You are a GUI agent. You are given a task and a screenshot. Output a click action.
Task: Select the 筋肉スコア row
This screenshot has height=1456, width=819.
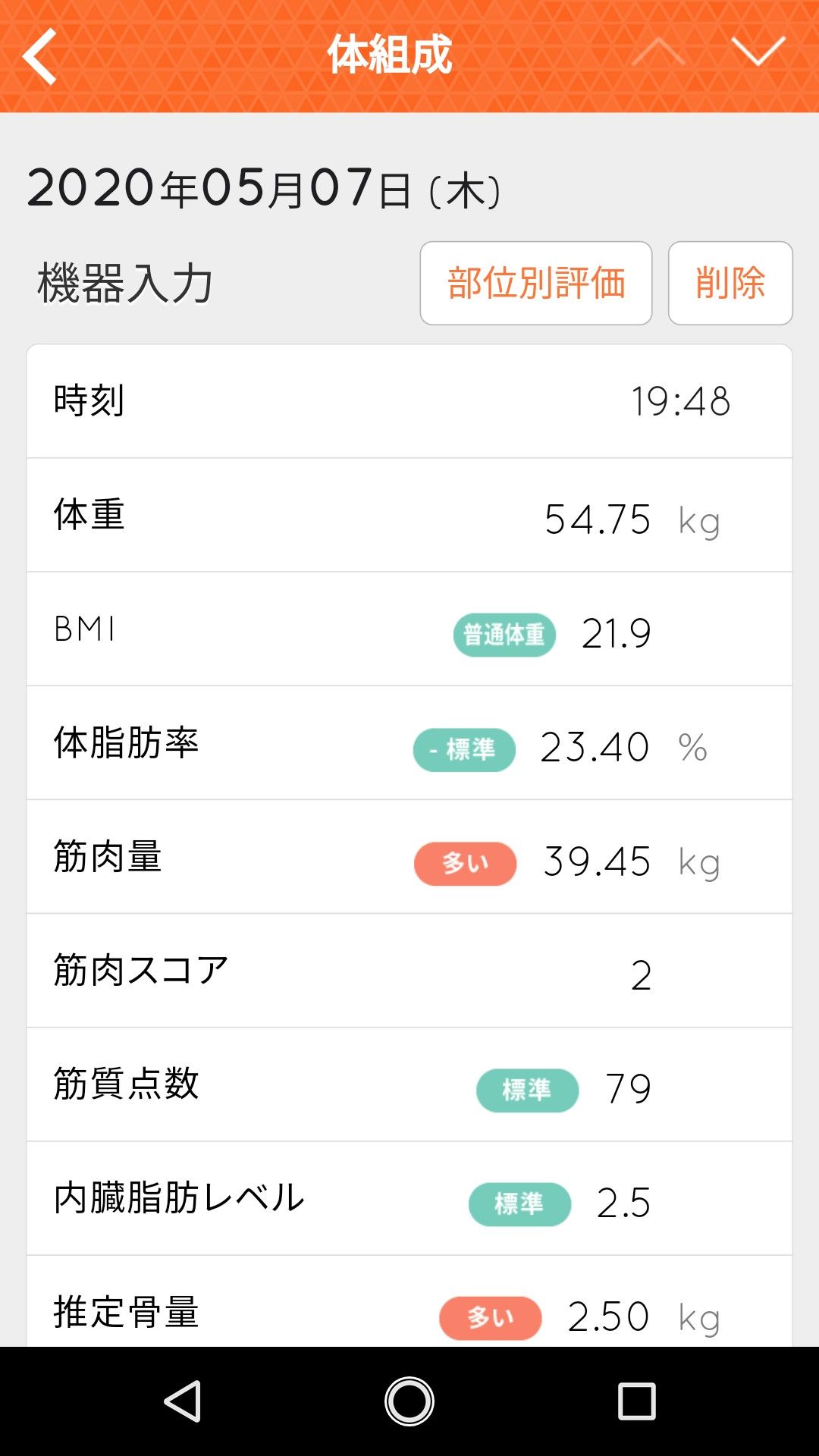409,971
